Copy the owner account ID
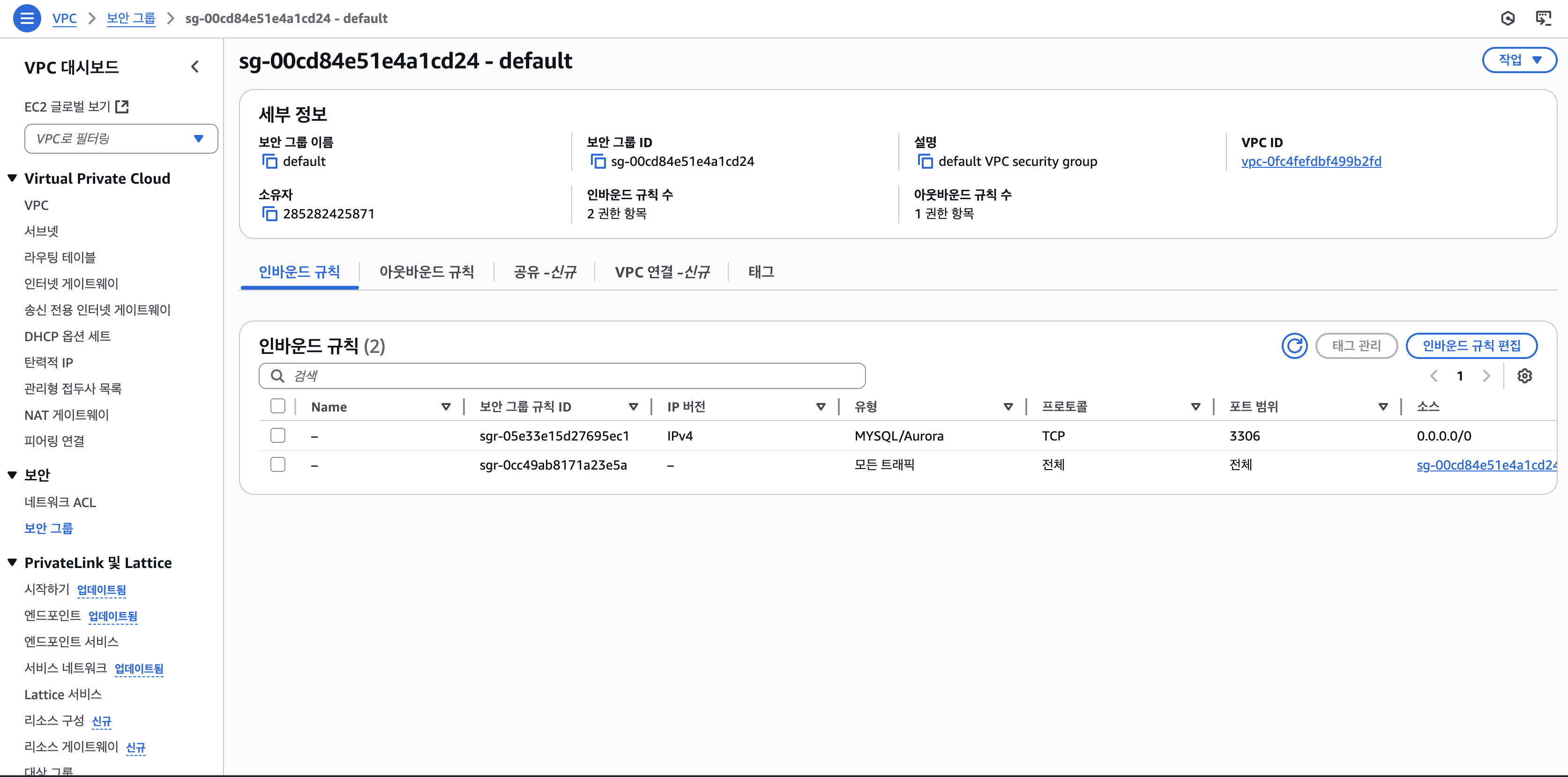Image resolution: width=1568 pixels, height=777 pixels. pyautogui.click(x=269, y=214)
